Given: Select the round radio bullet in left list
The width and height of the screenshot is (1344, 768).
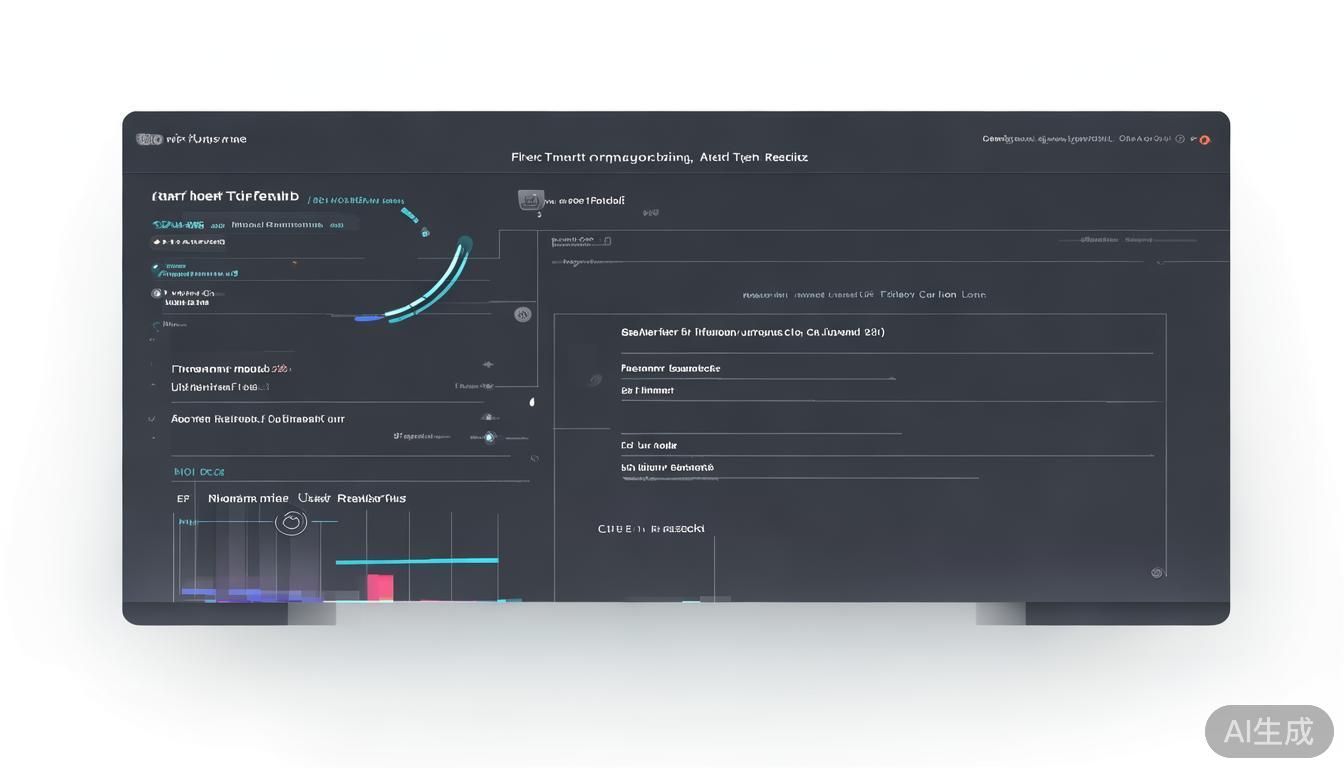Looking at the screenshot, I should [156, 294].
